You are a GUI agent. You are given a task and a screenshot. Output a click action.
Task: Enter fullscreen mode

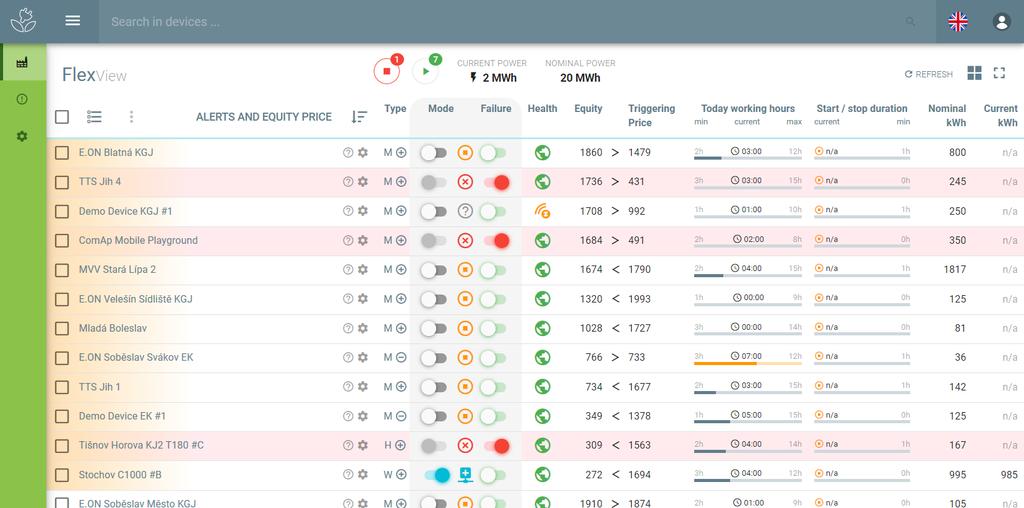pos(999,73)
